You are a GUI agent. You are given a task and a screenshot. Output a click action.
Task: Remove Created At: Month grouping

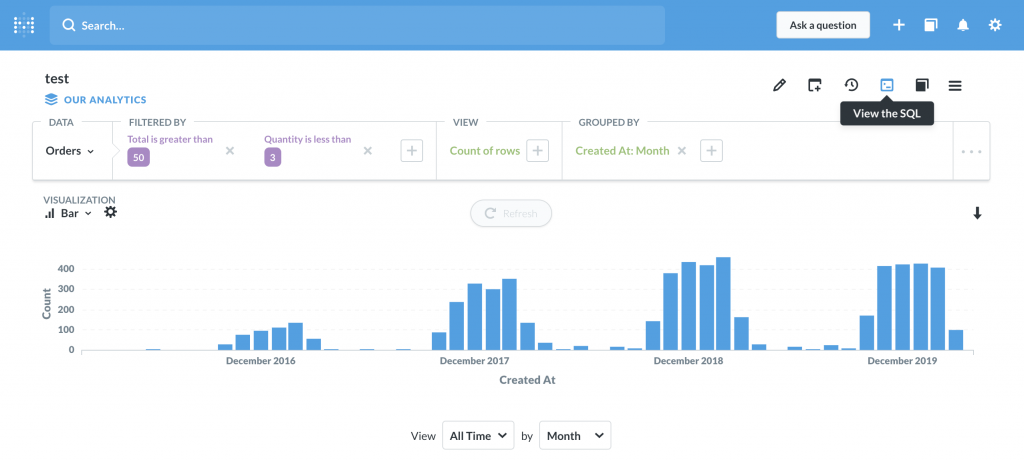[x=681, y=150]
